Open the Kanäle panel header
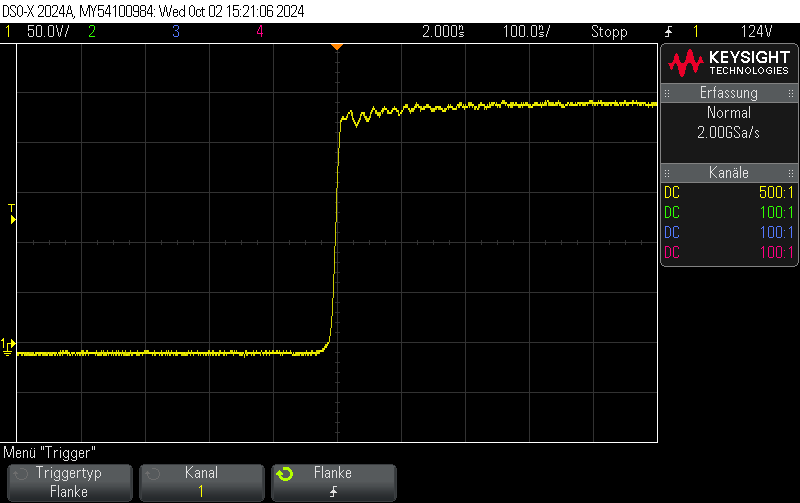Viewport: 800px width, 503px height. click(729, 172)
